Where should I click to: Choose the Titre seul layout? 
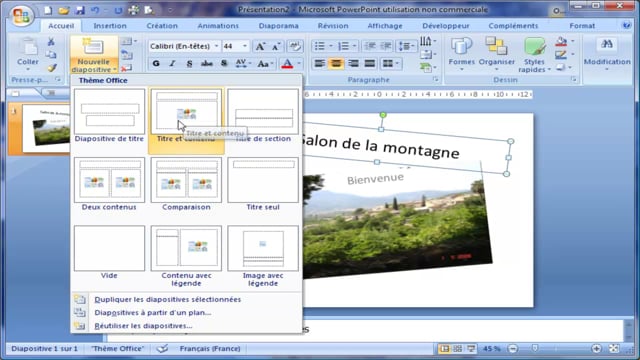[x=263, y=184]
